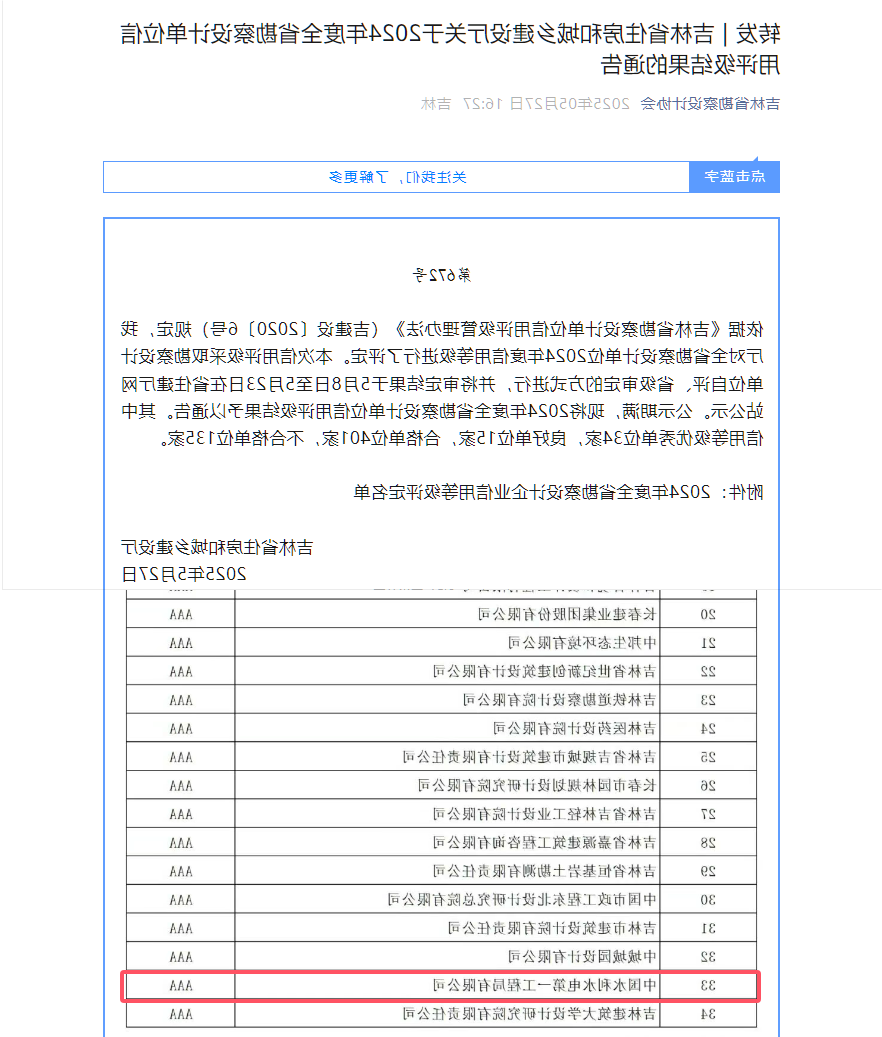Click the AAA rating in row 28
882x1037 pixels.
point(180,843)
